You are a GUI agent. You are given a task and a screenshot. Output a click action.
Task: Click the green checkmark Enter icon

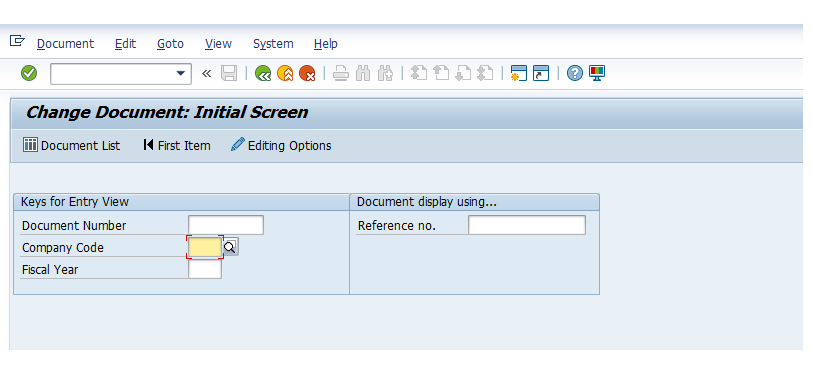click(29, 73)
